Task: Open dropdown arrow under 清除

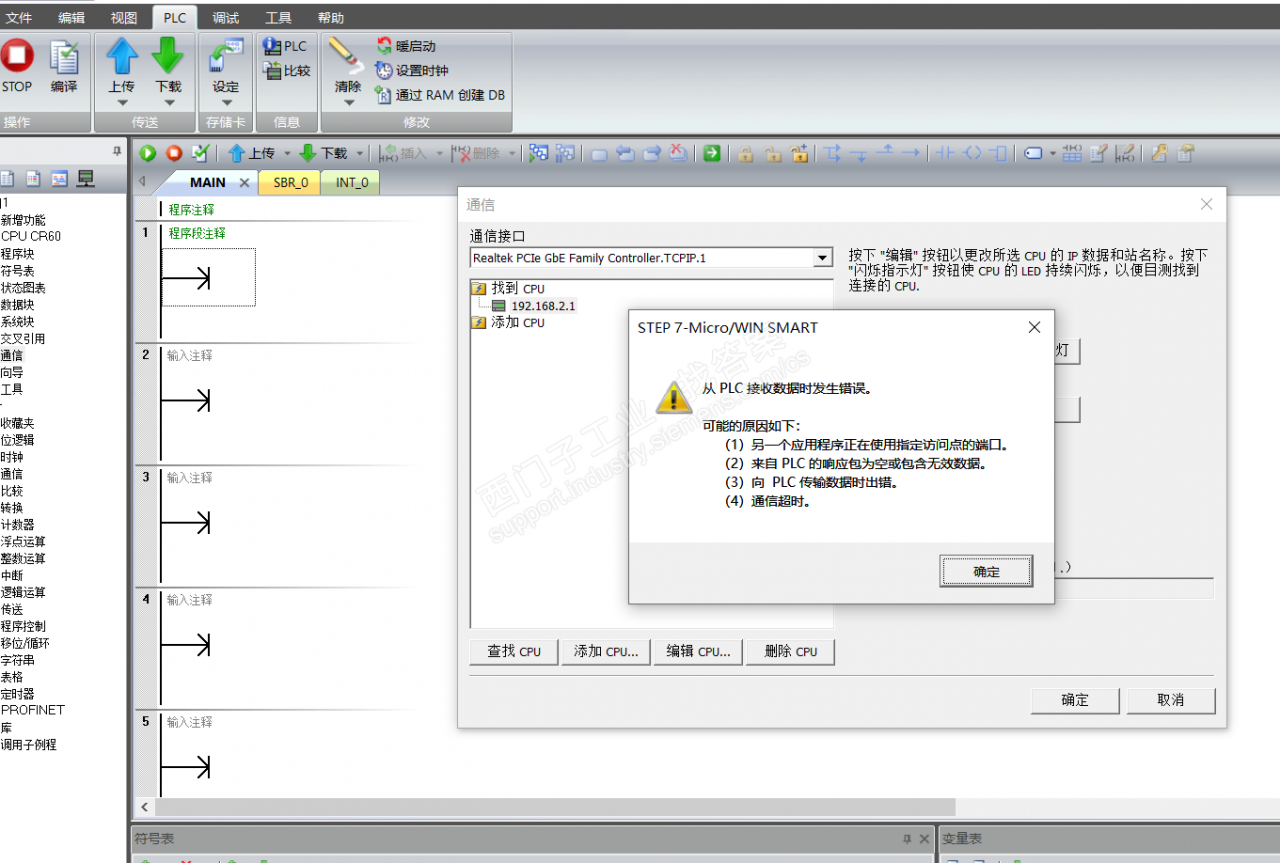Action: (x=347, y=102)
